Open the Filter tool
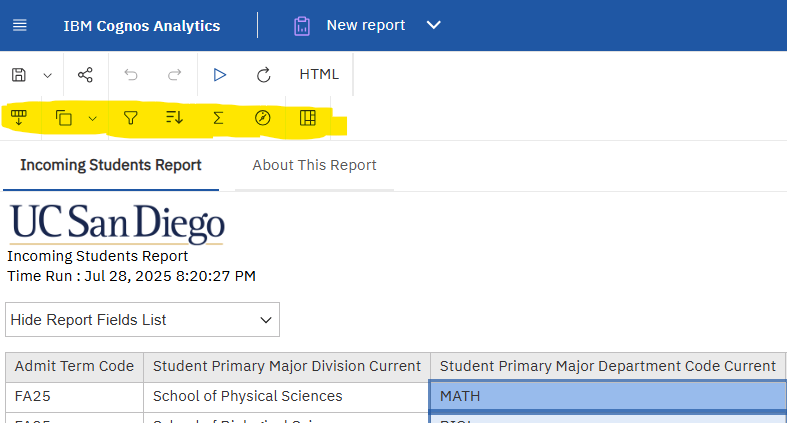The image size is (787, 423). click(130, 118)
